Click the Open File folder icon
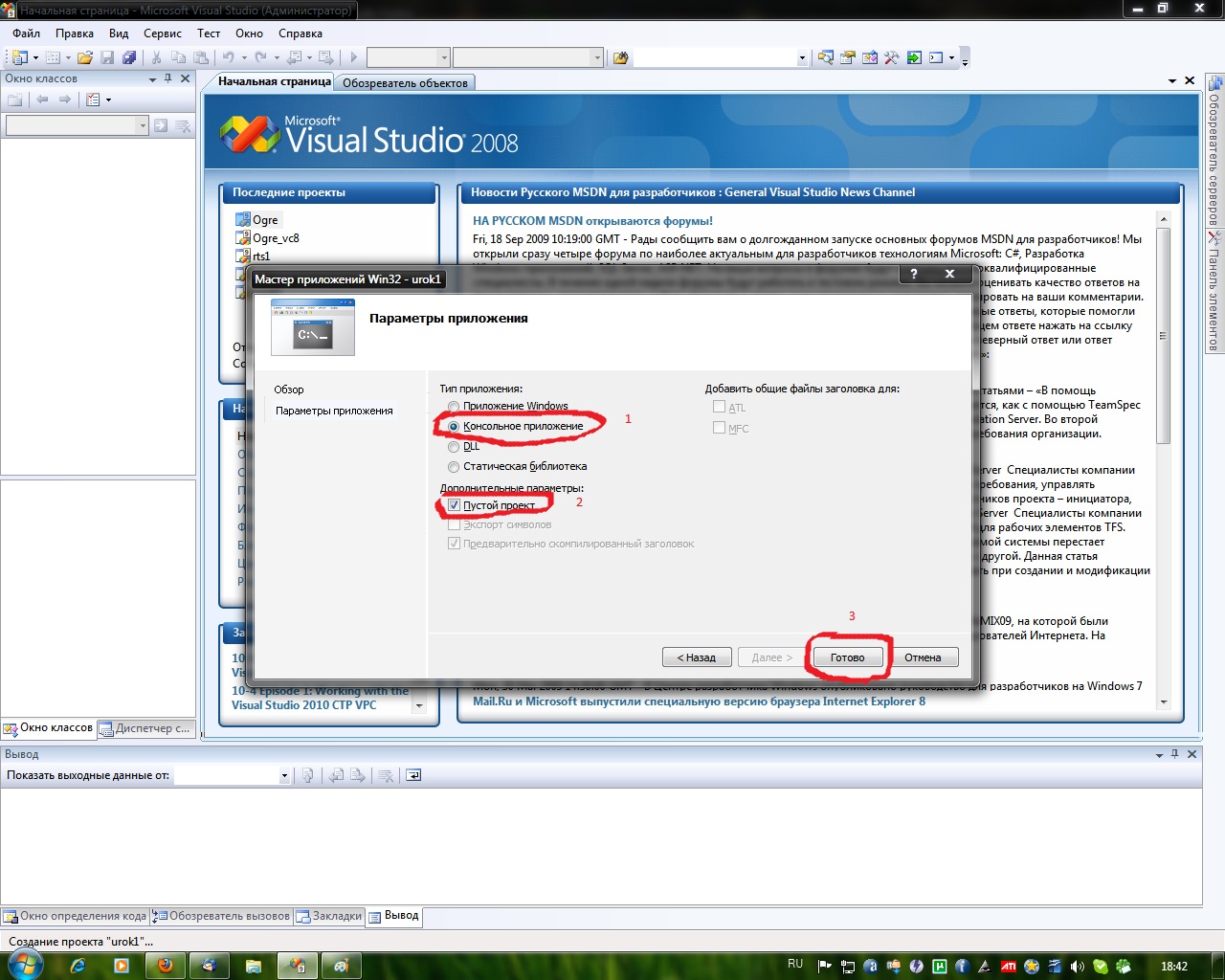 (85, 57)
